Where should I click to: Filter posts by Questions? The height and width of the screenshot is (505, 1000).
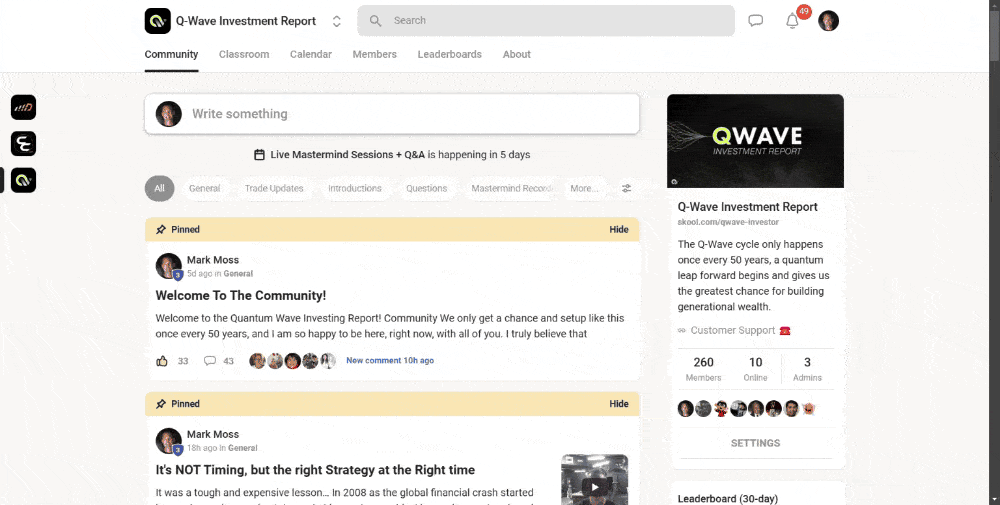pyautogui.click(x=427, y=188)
